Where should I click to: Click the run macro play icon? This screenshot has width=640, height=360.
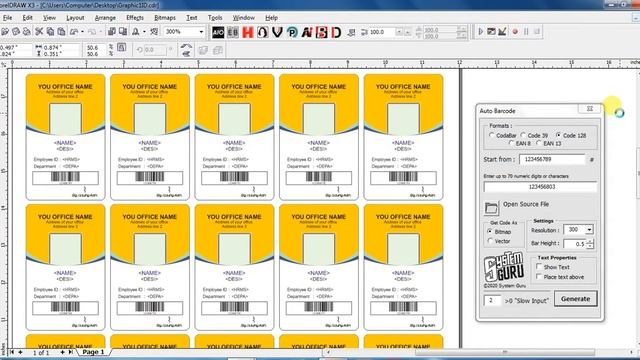click(x=480, y=32)
